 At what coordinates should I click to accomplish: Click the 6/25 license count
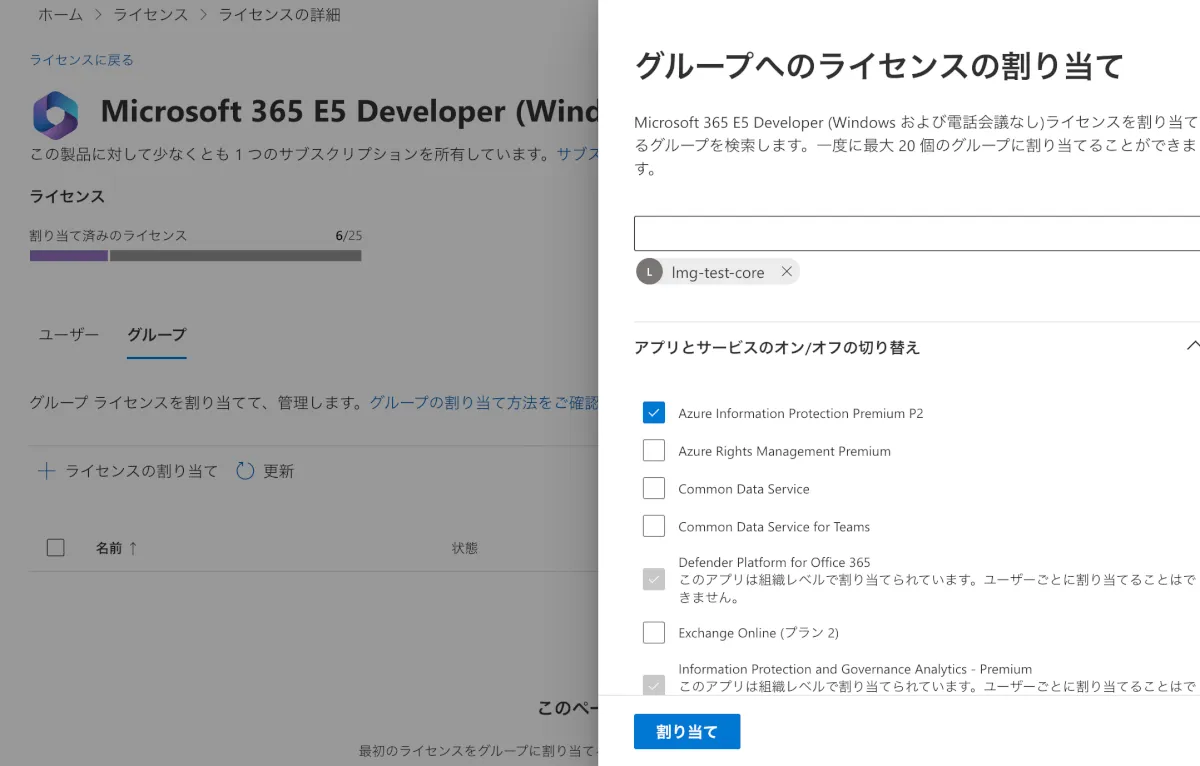[349, 236]
